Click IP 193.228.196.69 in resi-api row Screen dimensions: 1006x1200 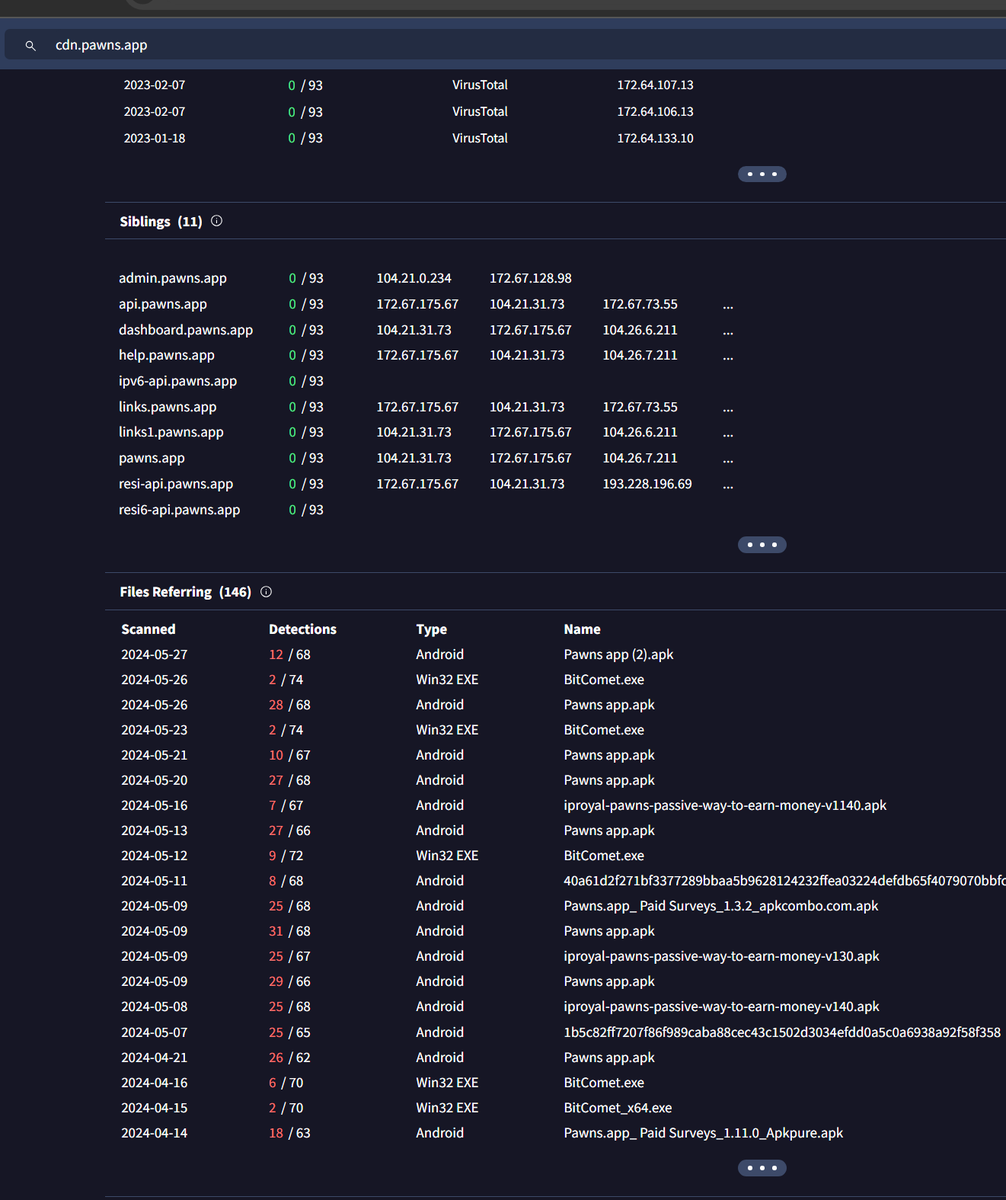(647, 484)
